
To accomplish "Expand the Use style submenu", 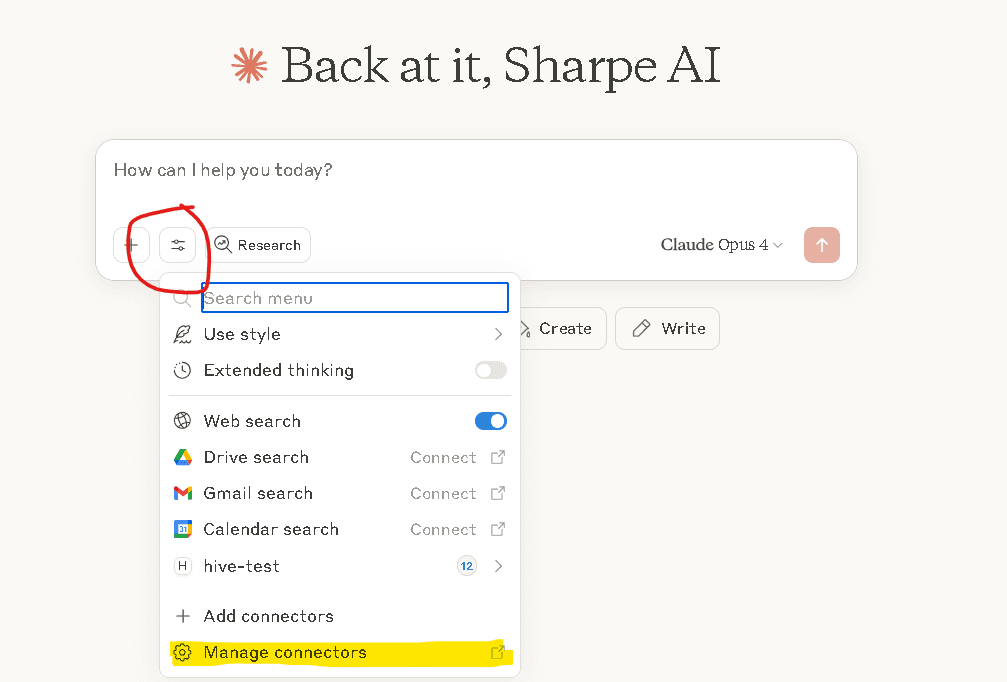I will pyautogui.click(x=497, y=334).
